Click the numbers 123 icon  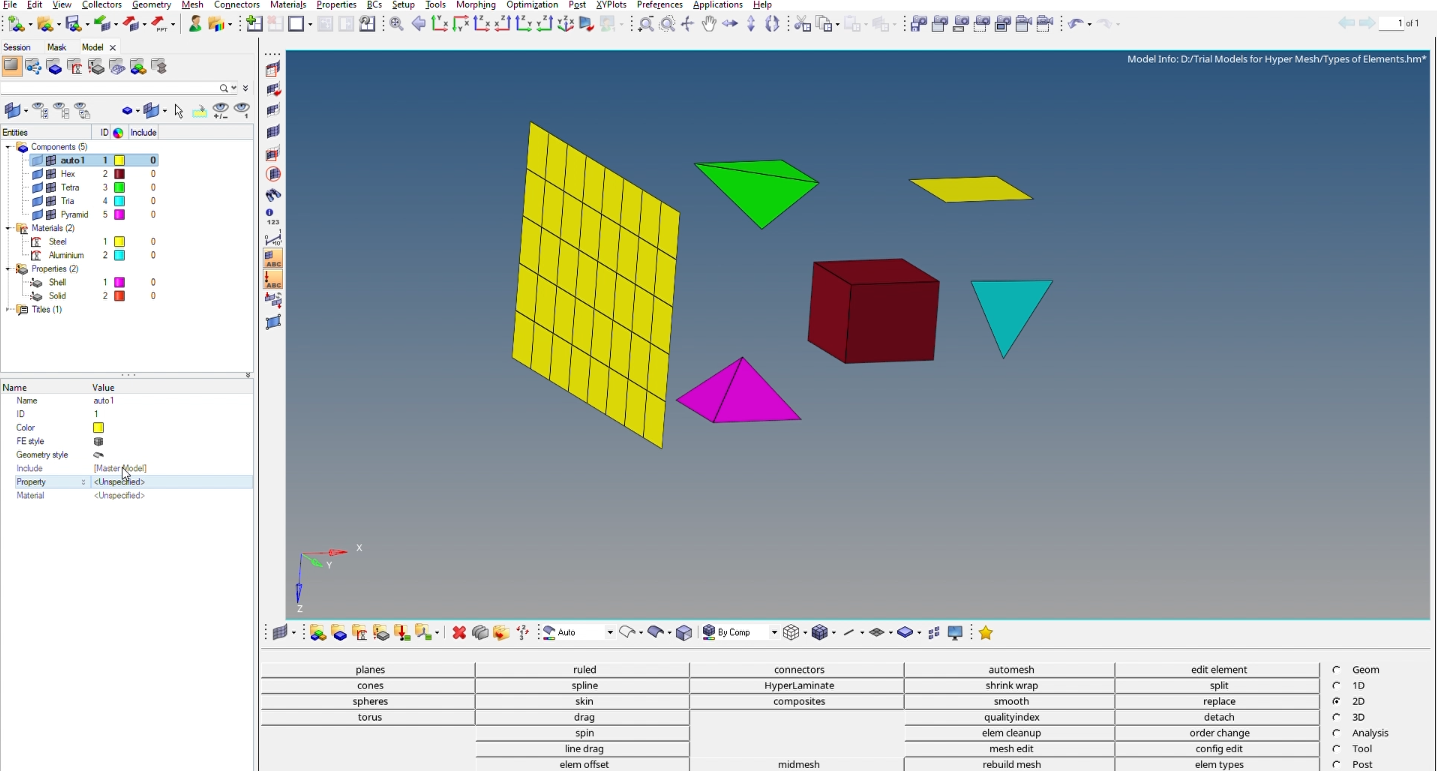click(x=273, y=216)
